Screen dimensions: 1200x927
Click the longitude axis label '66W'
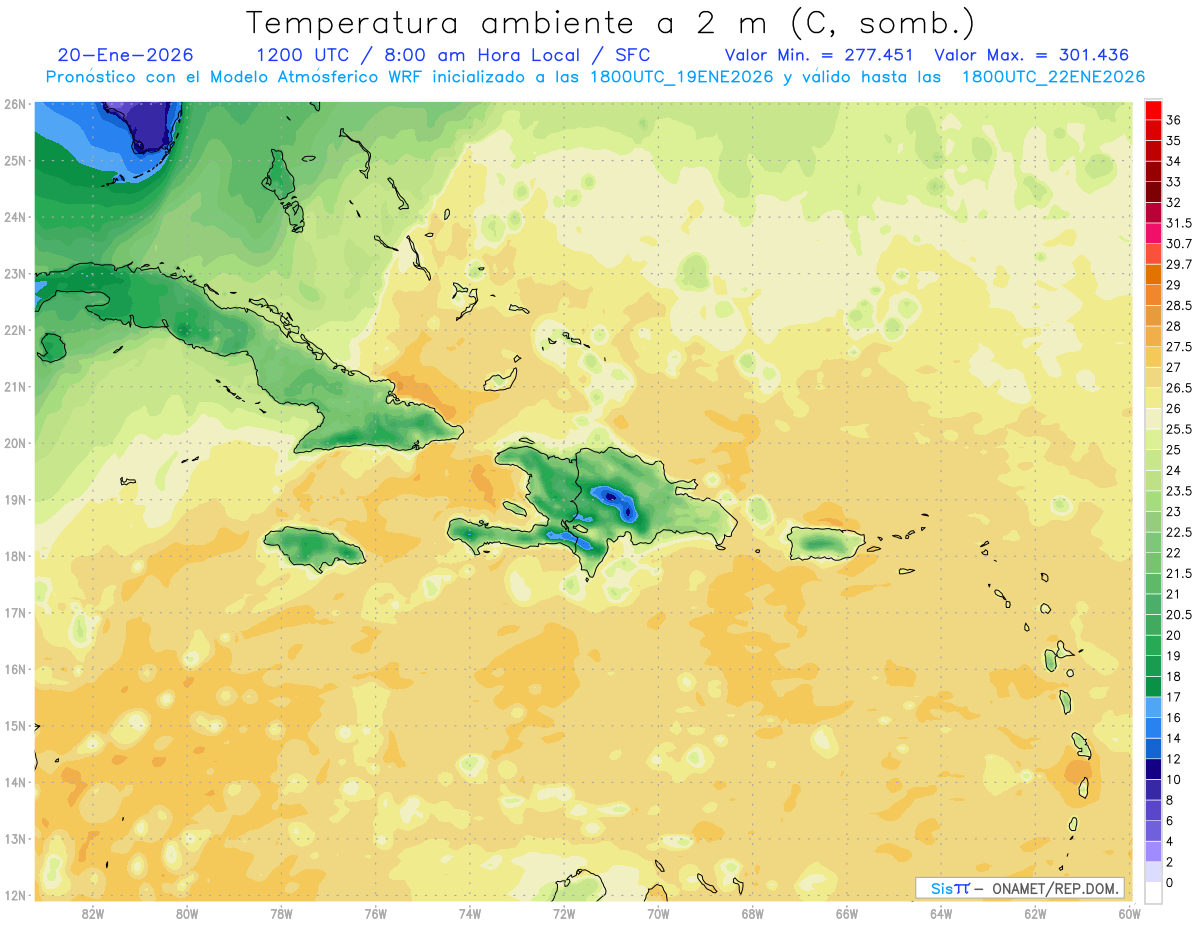point(846,914)
